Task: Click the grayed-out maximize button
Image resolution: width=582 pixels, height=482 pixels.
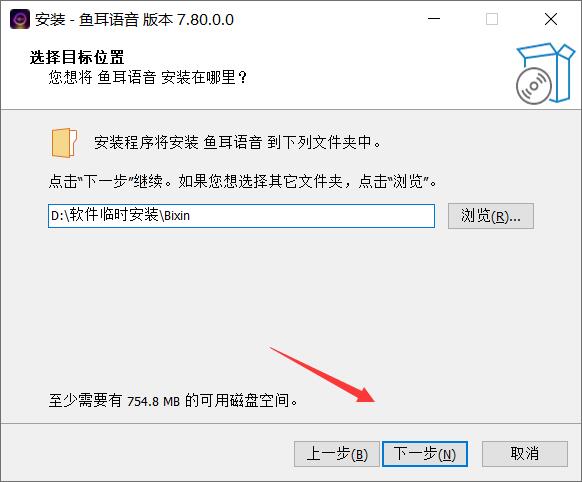Action: pos(492,19)
